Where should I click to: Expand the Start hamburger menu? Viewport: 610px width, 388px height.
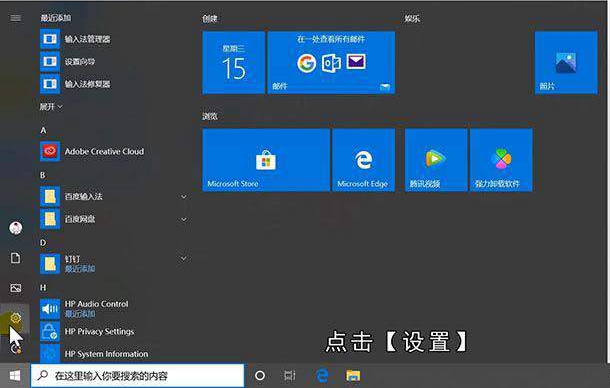coord(16,18)
